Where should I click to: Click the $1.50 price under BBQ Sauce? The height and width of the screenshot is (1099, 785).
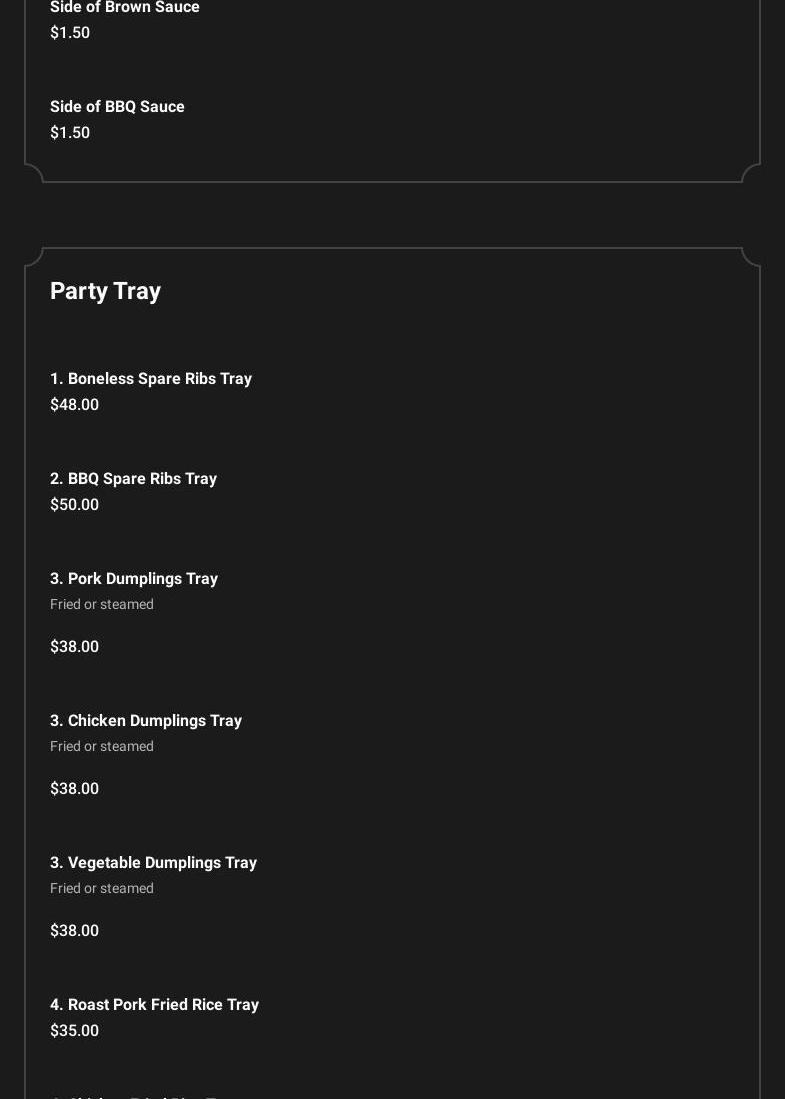point(70,133)
